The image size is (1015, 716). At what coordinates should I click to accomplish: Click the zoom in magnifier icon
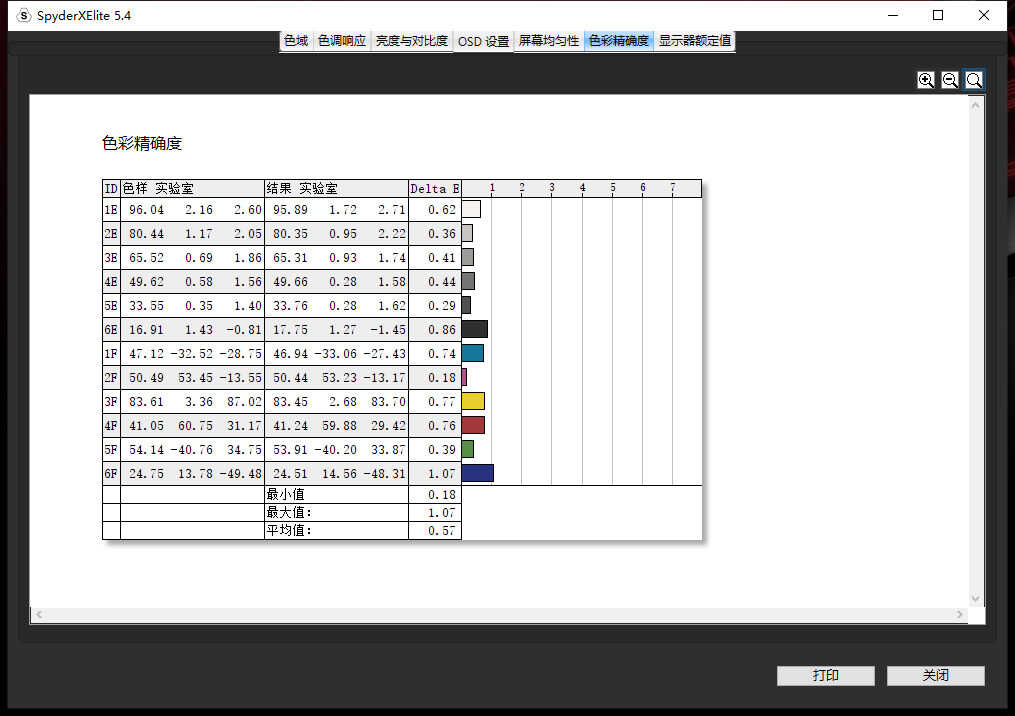926,80
